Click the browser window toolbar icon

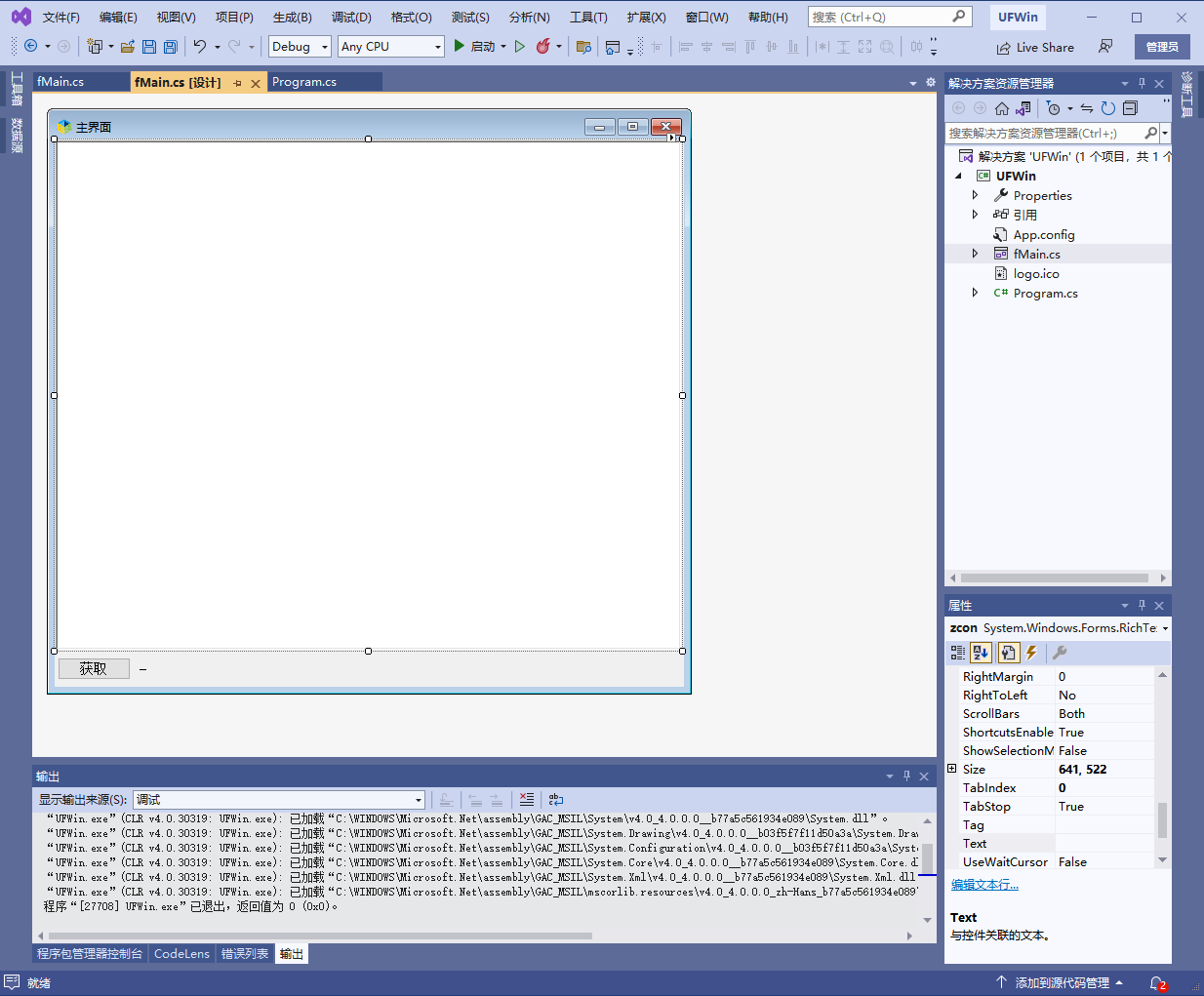click(613, 46)
